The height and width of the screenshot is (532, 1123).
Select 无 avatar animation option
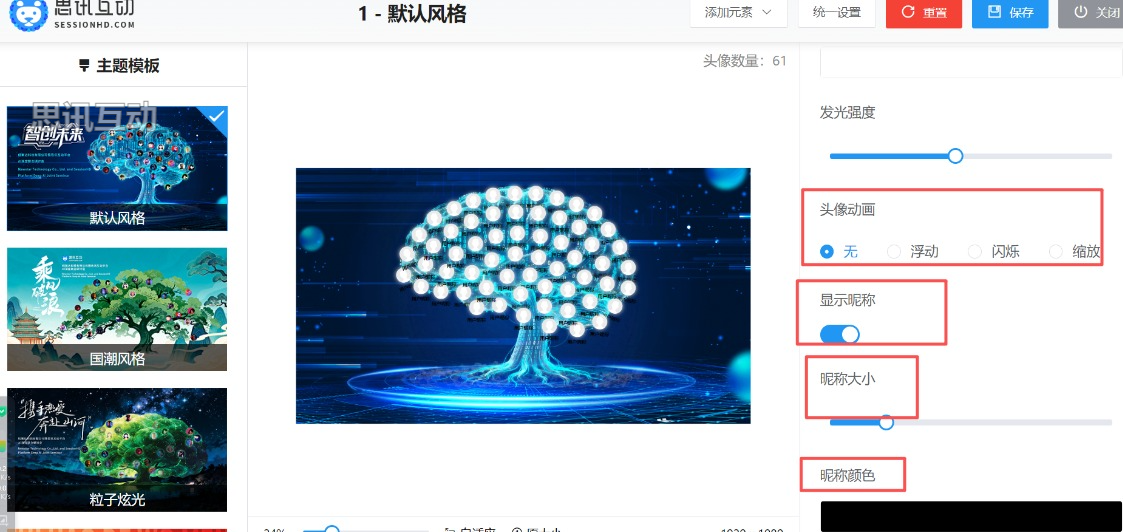click(827, 251)
